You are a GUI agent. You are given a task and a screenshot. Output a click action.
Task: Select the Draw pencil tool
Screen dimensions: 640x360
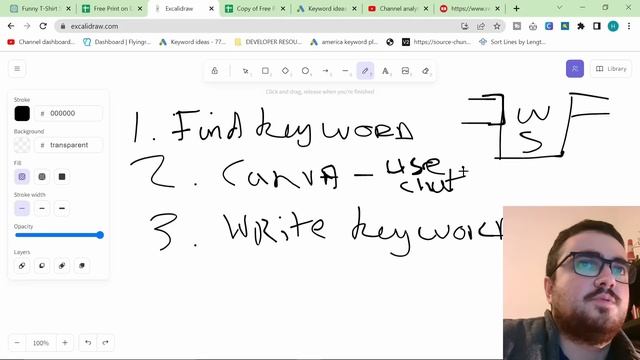pos(365,71)
